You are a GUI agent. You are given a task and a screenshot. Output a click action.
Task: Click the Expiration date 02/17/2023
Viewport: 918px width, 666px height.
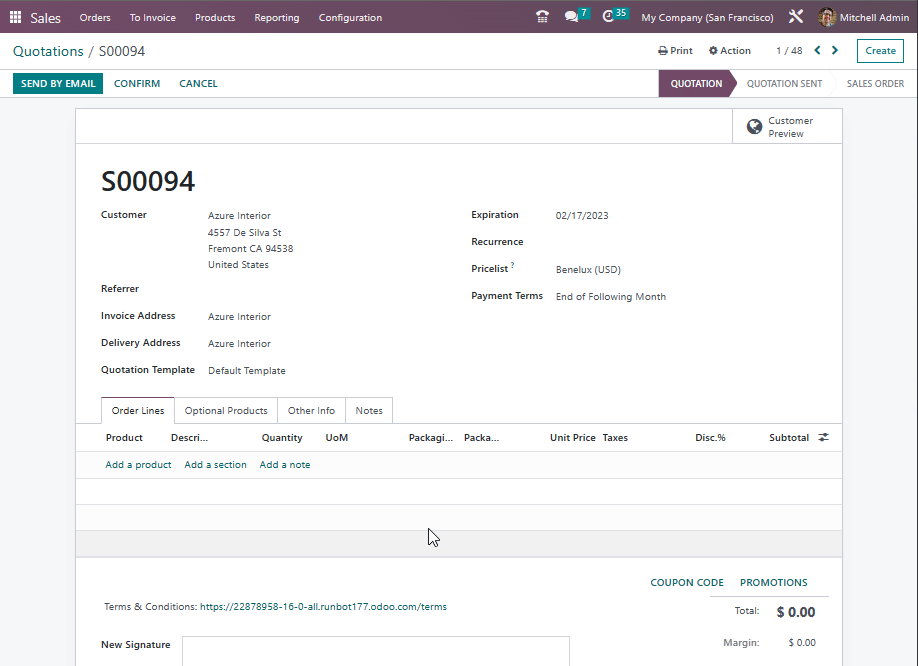coord(582,215)
